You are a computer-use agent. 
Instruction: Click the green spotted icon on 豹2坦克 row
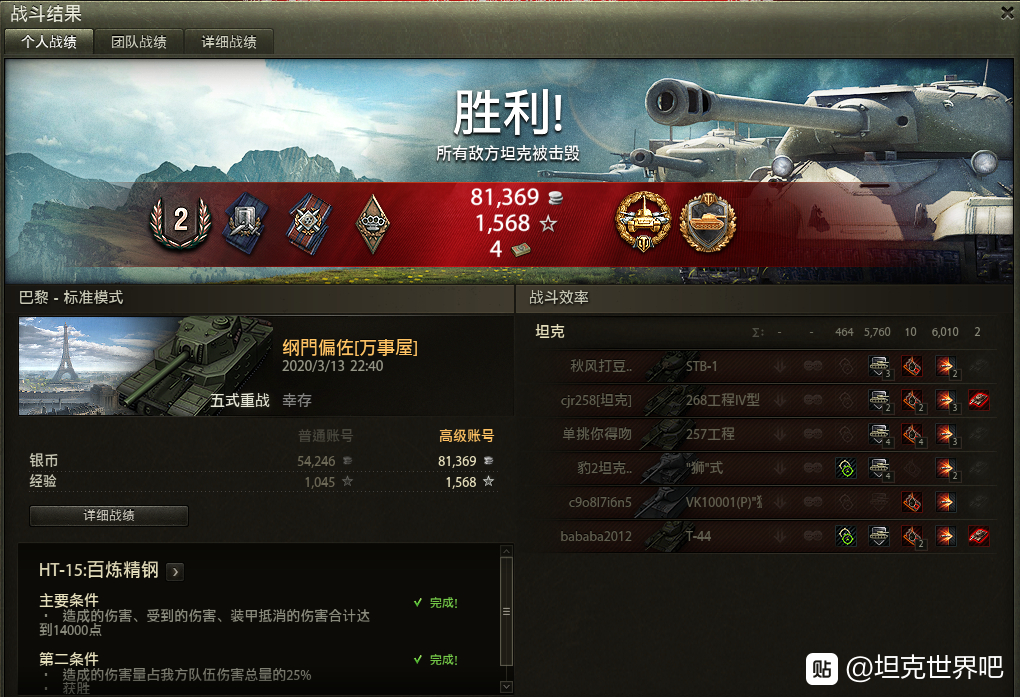pos(846,468)
